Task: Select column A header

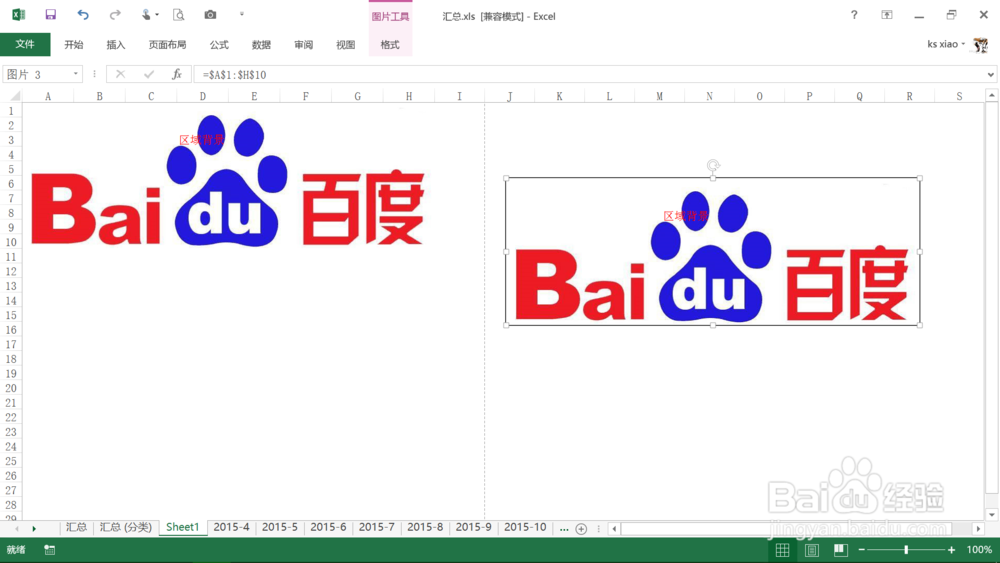Action: [x=48, y=96]
